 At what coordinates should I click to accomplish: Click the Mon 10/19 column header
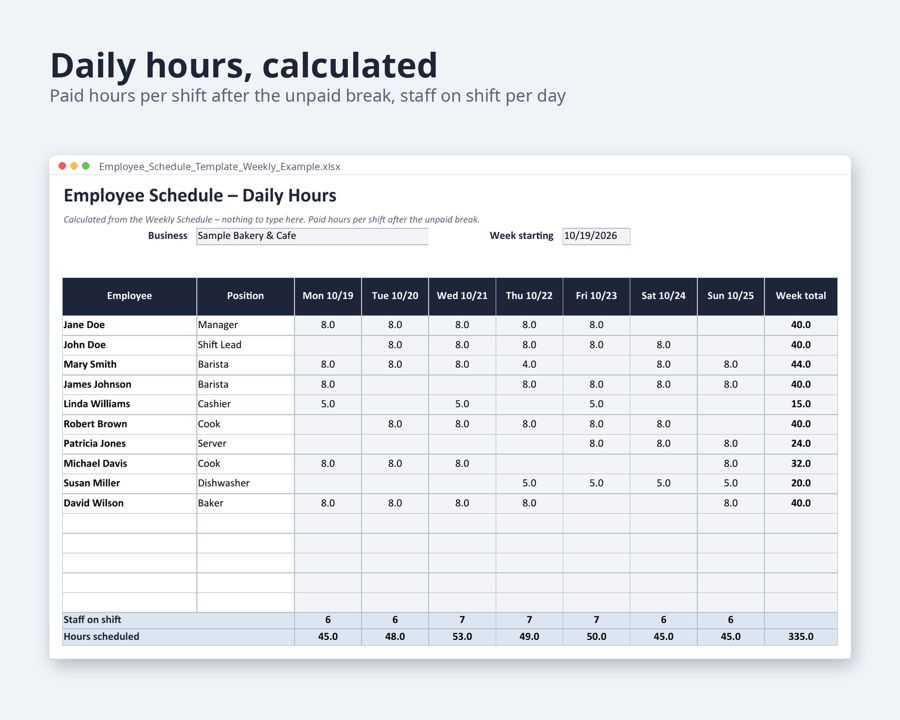point(328,296)
